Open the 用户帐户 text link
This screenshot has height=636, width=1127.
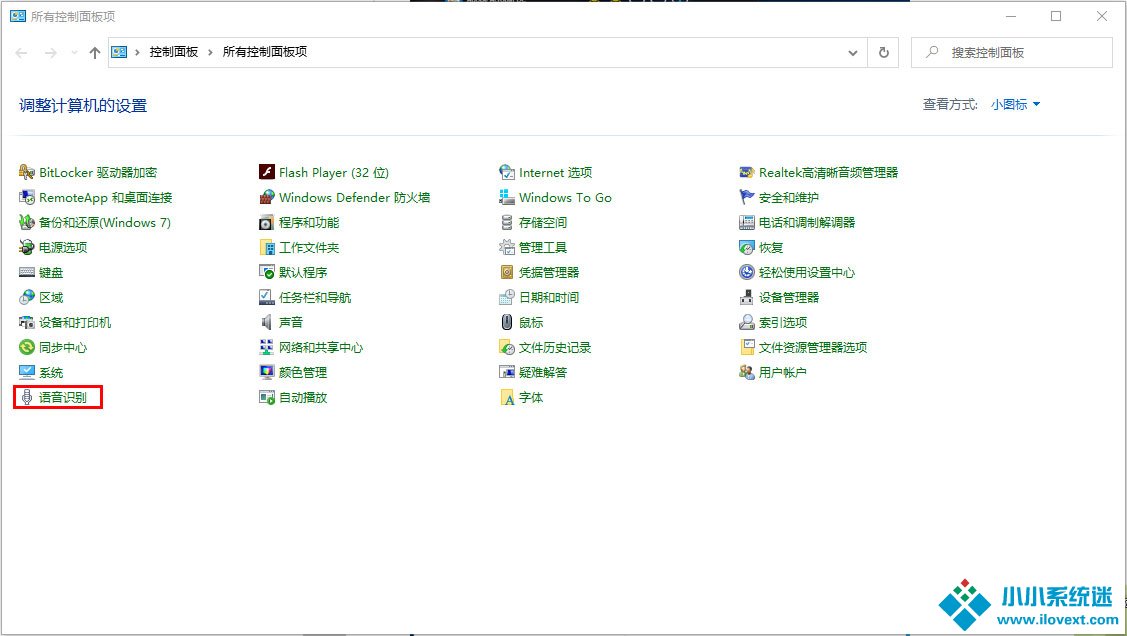coord(783,372)
